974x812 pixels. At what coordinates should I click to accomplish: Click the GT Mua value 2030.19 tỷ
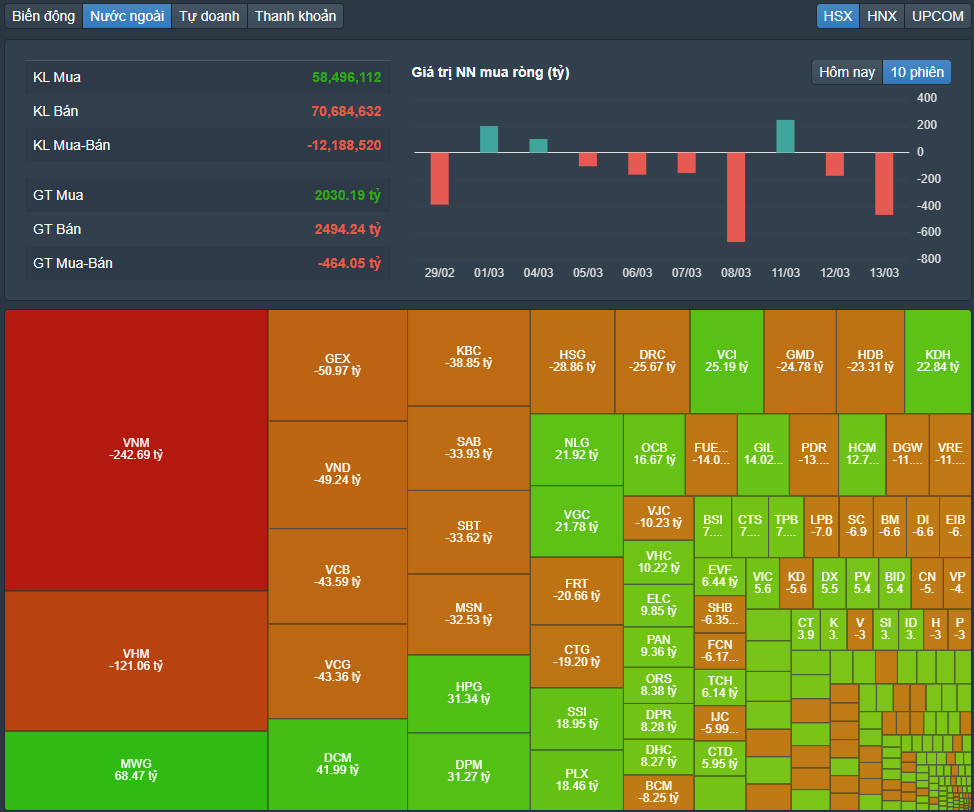(347, 195)
